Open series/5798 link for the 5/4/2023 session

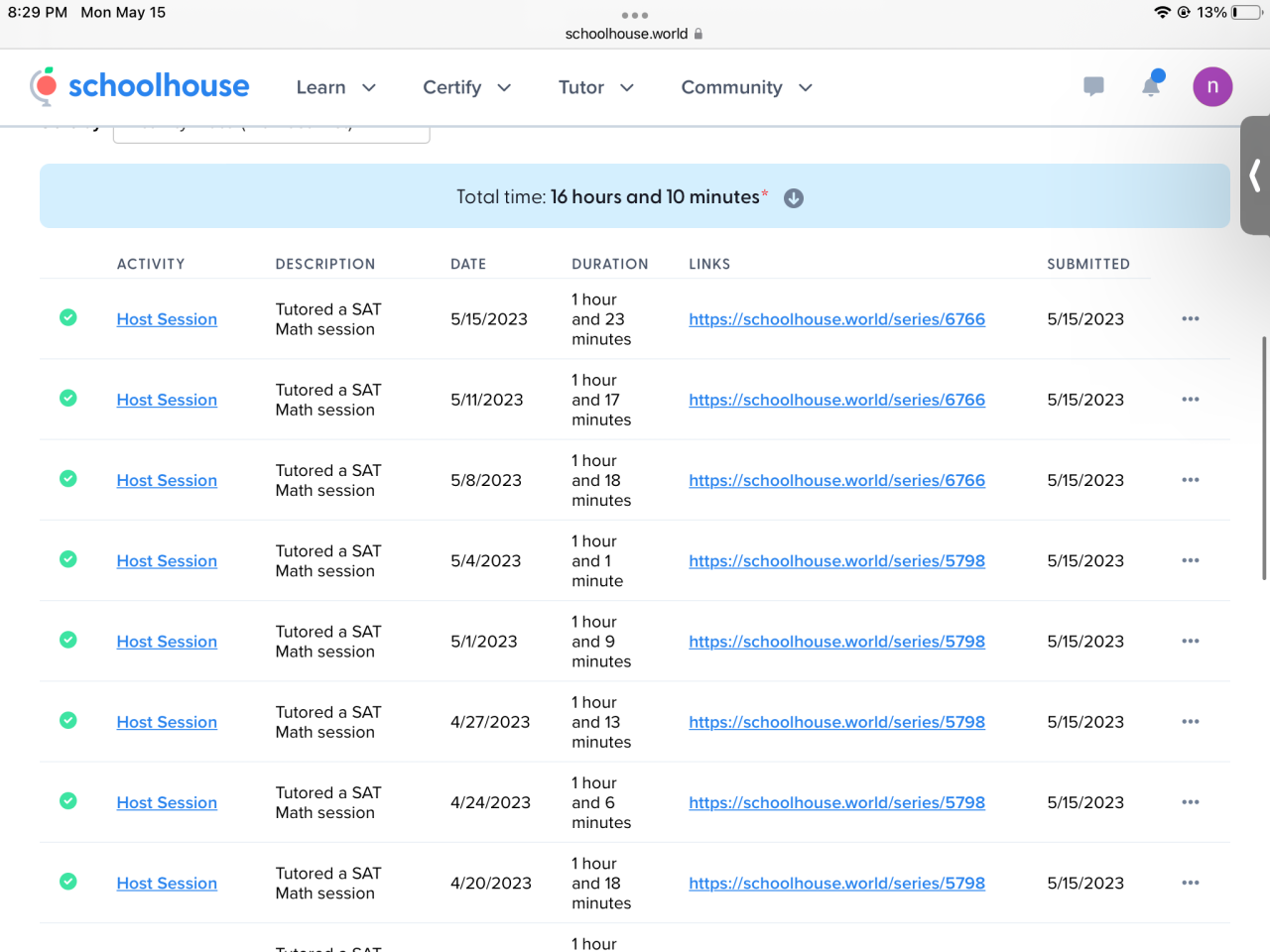(x=837, y=560)
